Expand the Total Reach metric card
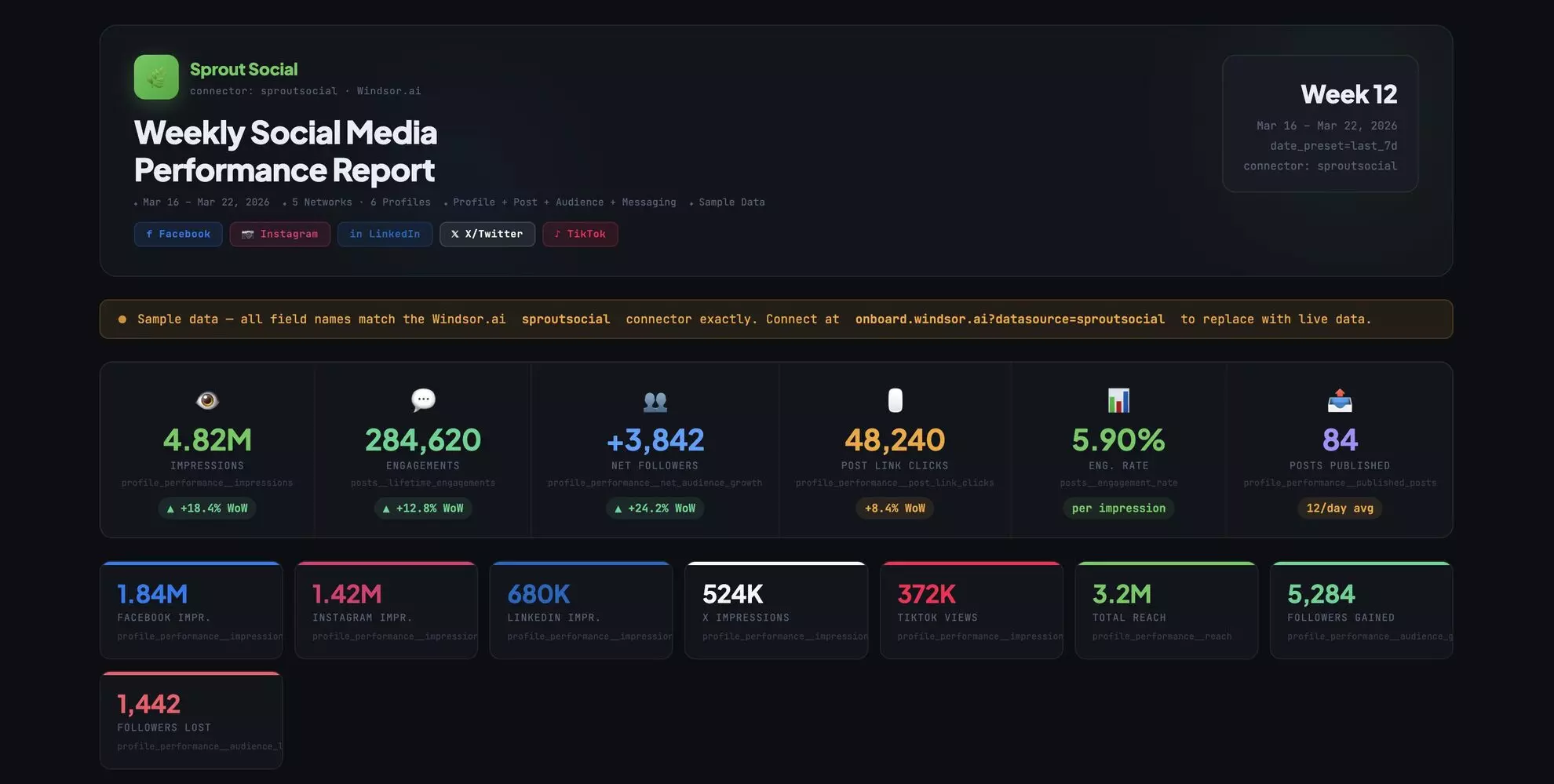The width and height of the screenshot is (1554, 784). click(x=1166, y=610)
